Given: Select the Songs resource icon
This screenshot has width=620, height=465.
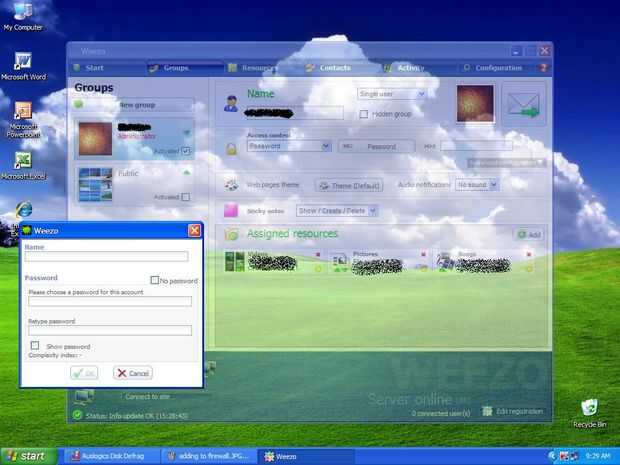Looking at the screenshot, I should point(444,261).
